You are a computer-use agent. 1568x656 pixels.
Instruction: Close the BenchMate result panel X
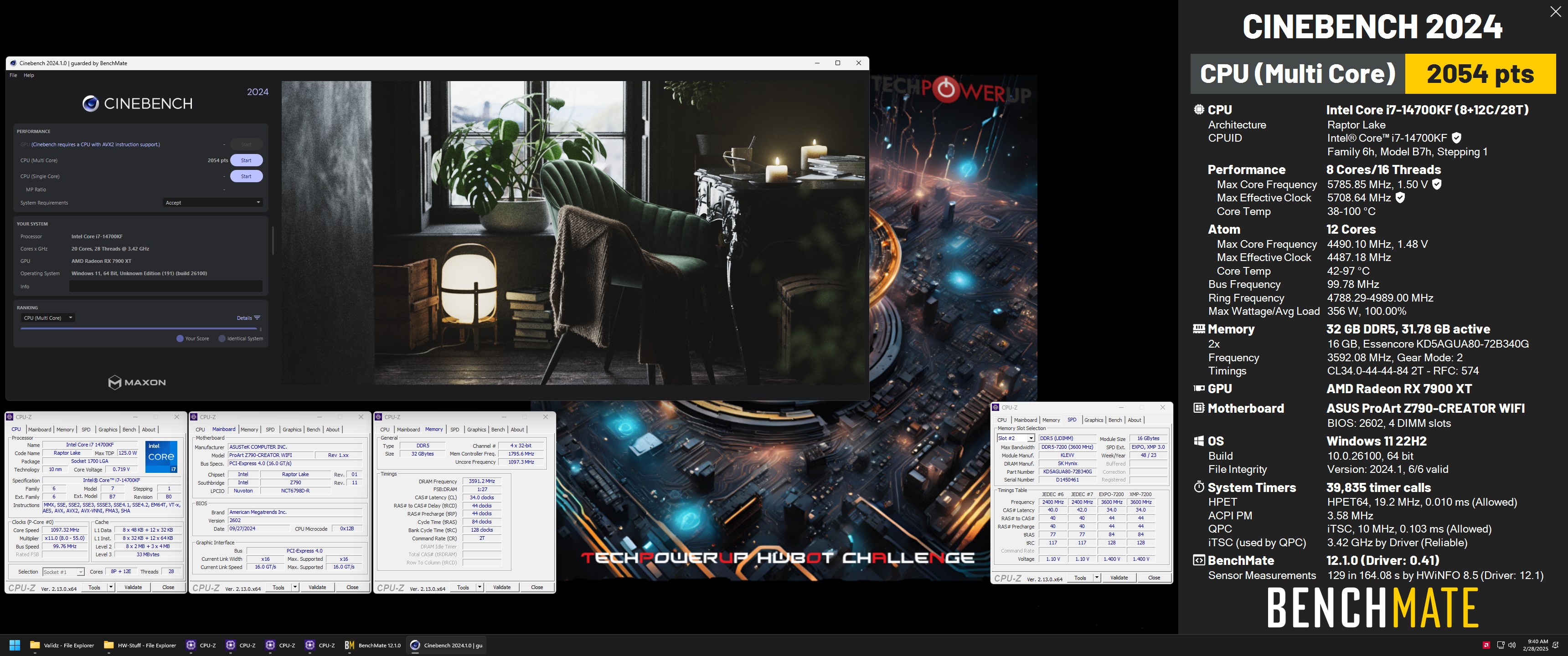pyautogui.click(x=1555, y=11)
